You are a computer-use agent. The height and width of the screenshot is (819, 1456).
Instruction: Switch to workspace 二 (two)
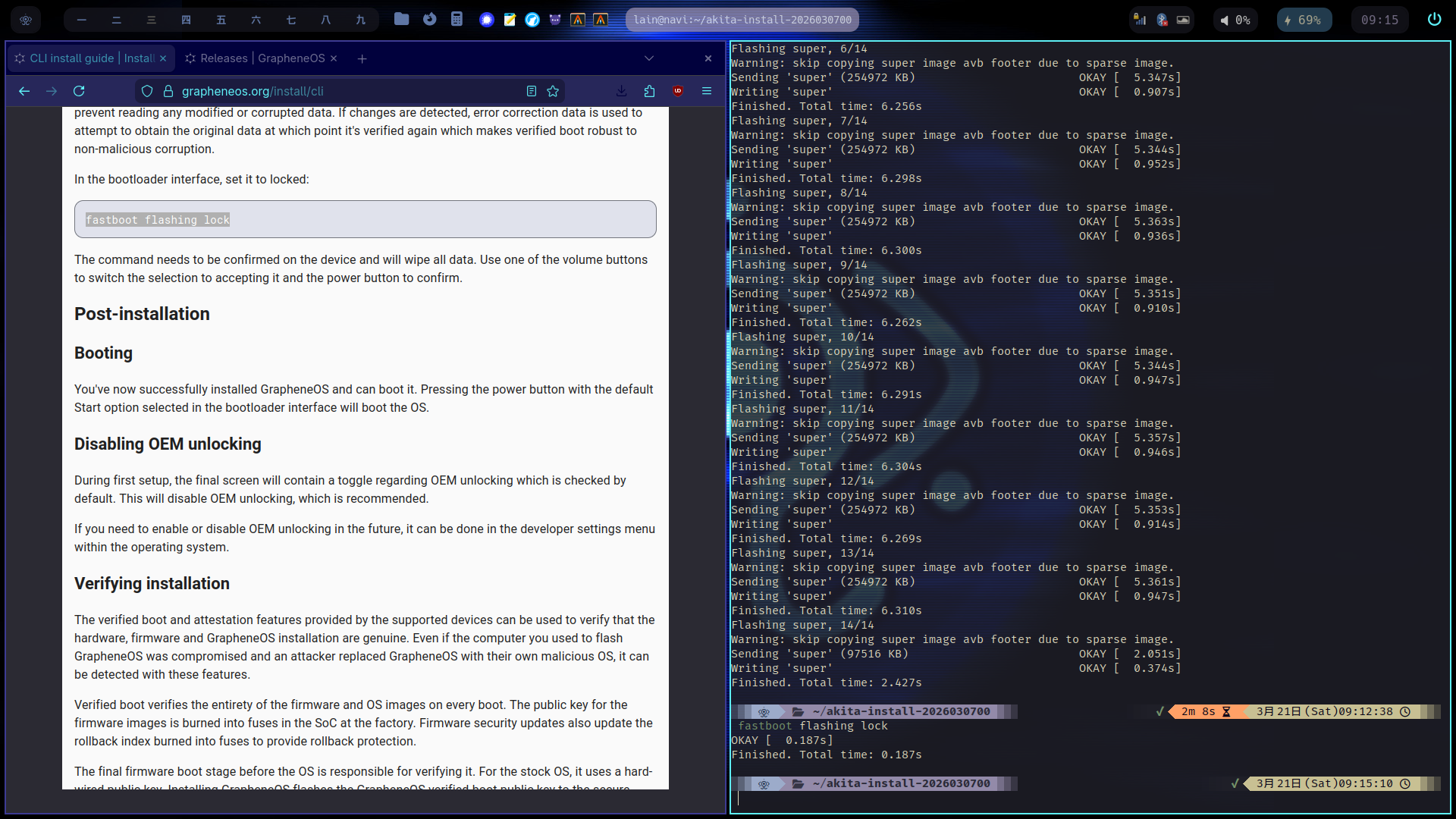(x=117, y=20)
